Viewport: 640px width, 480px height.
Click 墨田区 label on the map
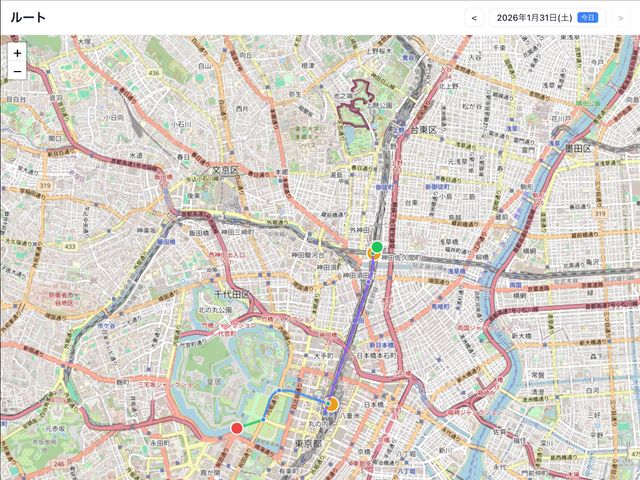tap(578, 148)
